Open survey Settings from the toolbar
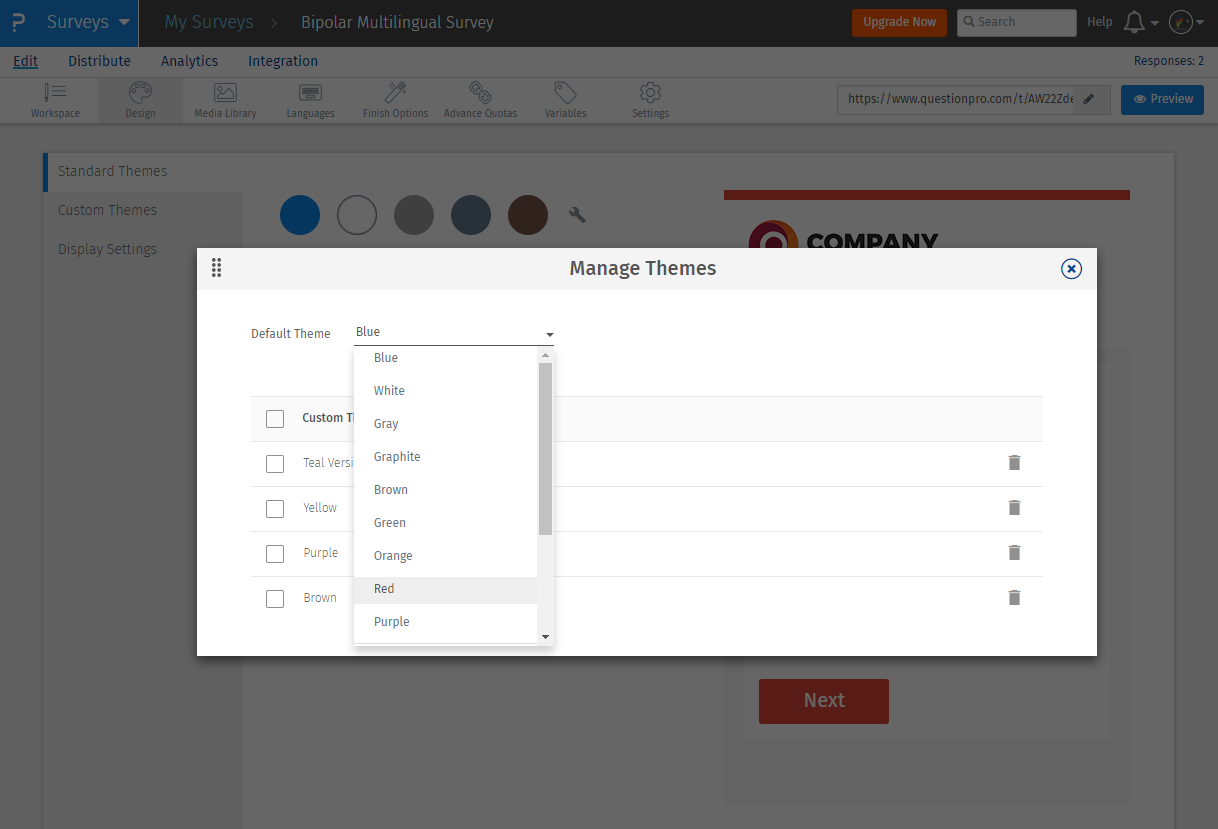The width and height of the screenshot is (1218, 829). coord(649,99)
